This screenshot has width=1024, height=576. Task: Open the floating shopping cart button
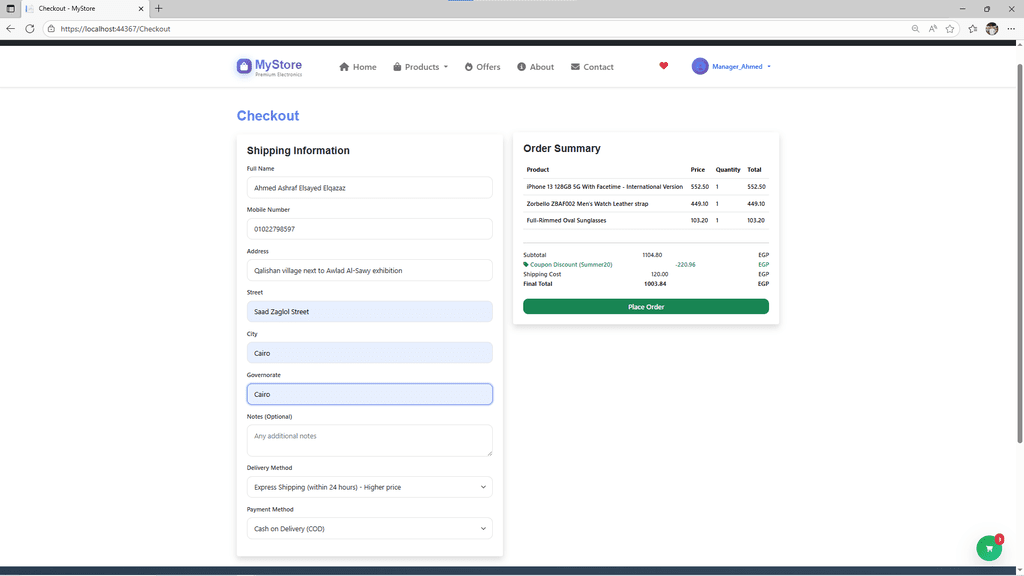click(x=989, y=548)
